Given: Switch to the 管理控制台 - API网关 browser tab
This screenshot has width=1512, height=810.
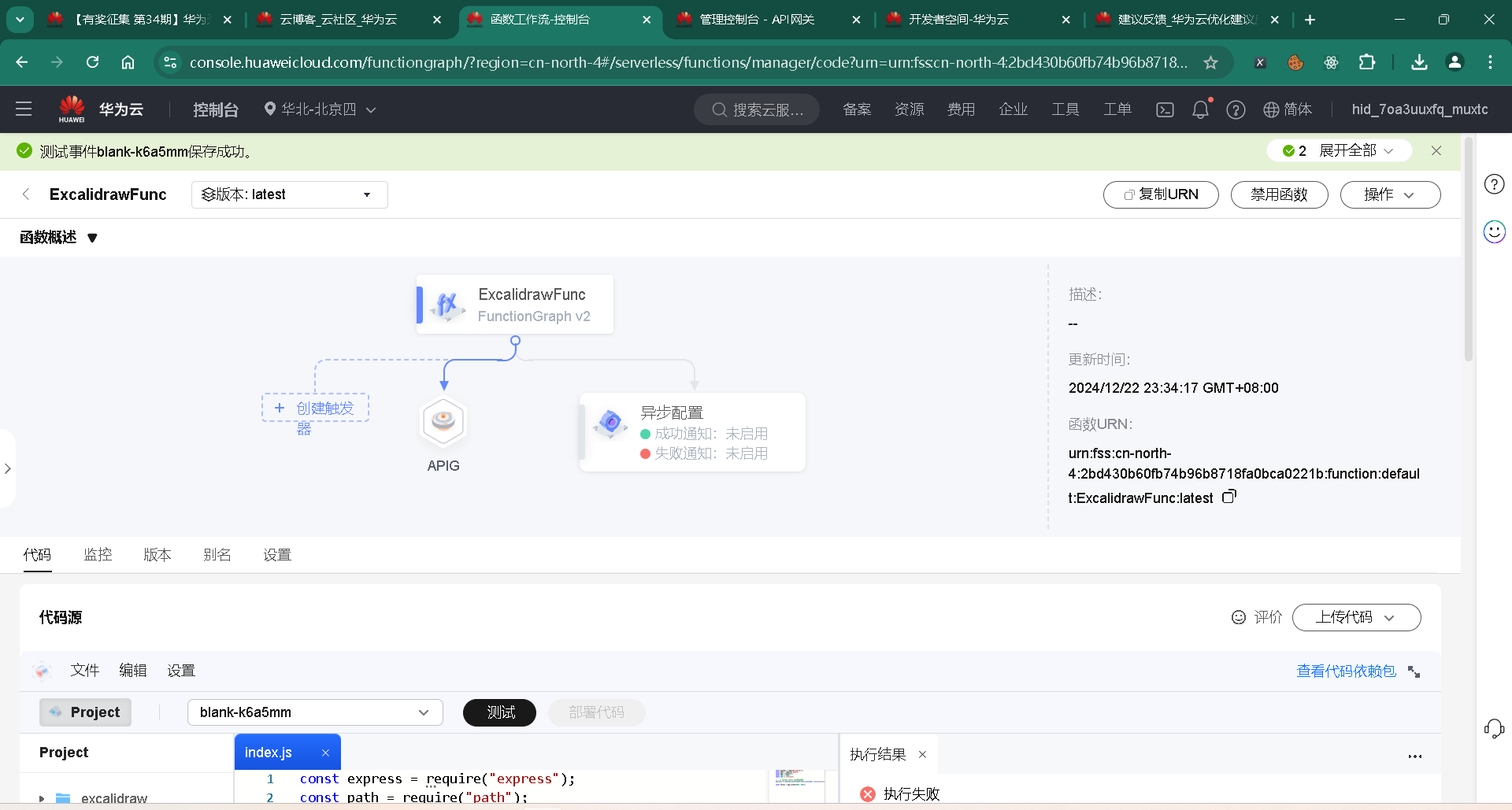Looking at the screenshot, I should tap(769, 20).
